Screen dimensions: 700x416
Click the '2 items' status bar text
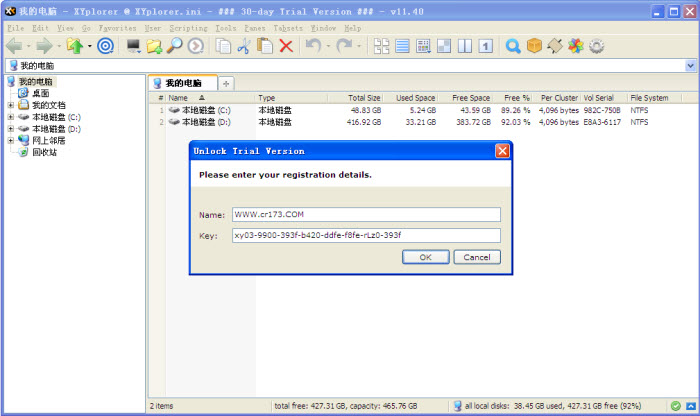(x=162, y=406)
